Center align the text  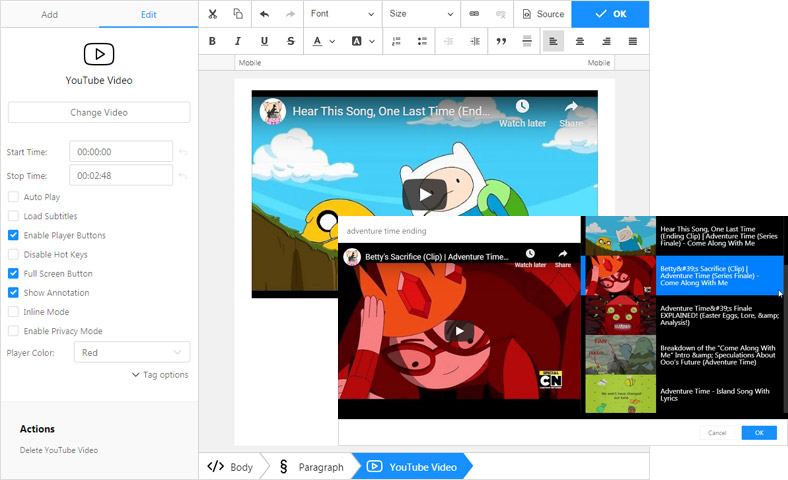coord(580,41)
